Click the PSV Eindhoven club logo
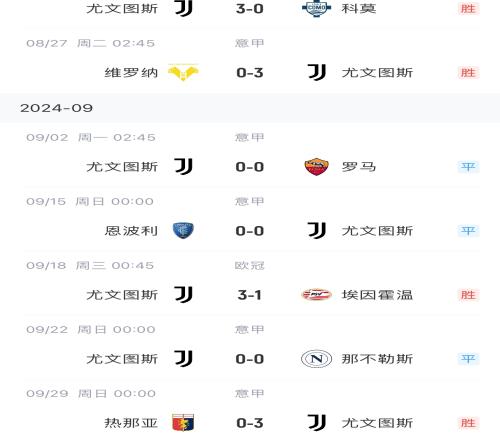The height and width of the screenshot is (440, 500). click(316, 295)
